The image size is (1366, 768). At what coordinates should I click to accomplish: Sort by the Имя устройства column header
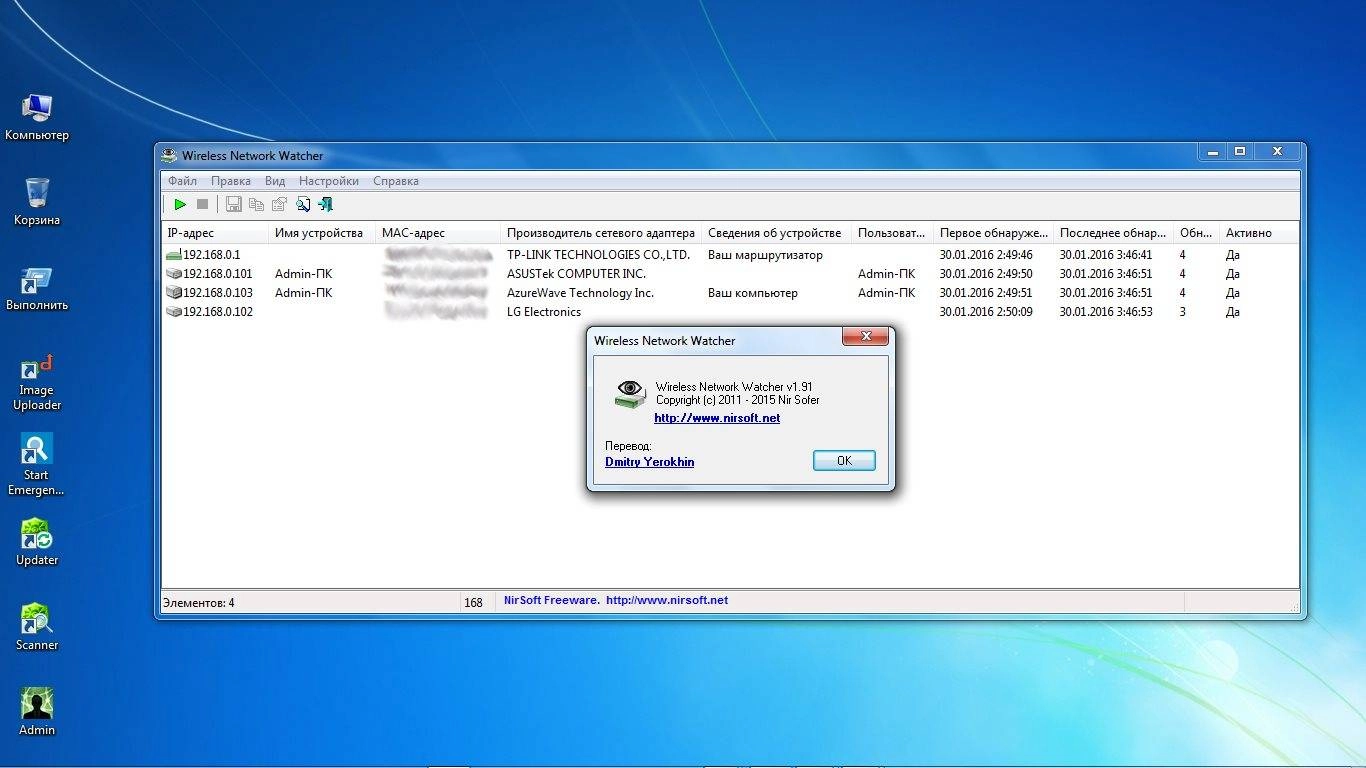322,233
